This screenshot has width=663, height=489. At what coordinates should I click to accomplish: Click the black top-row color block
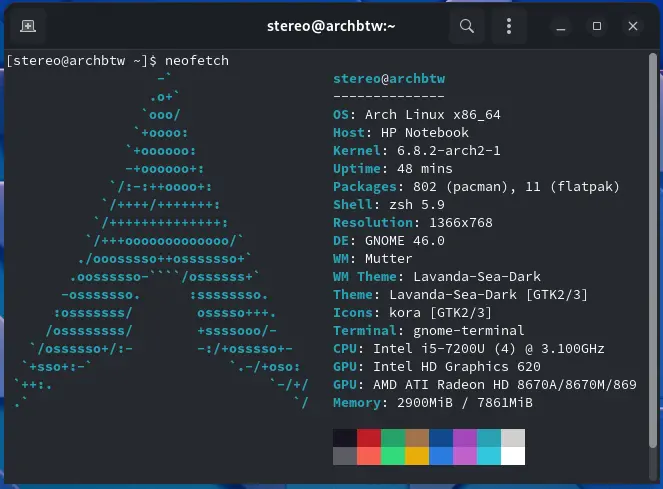coord(345,438)
